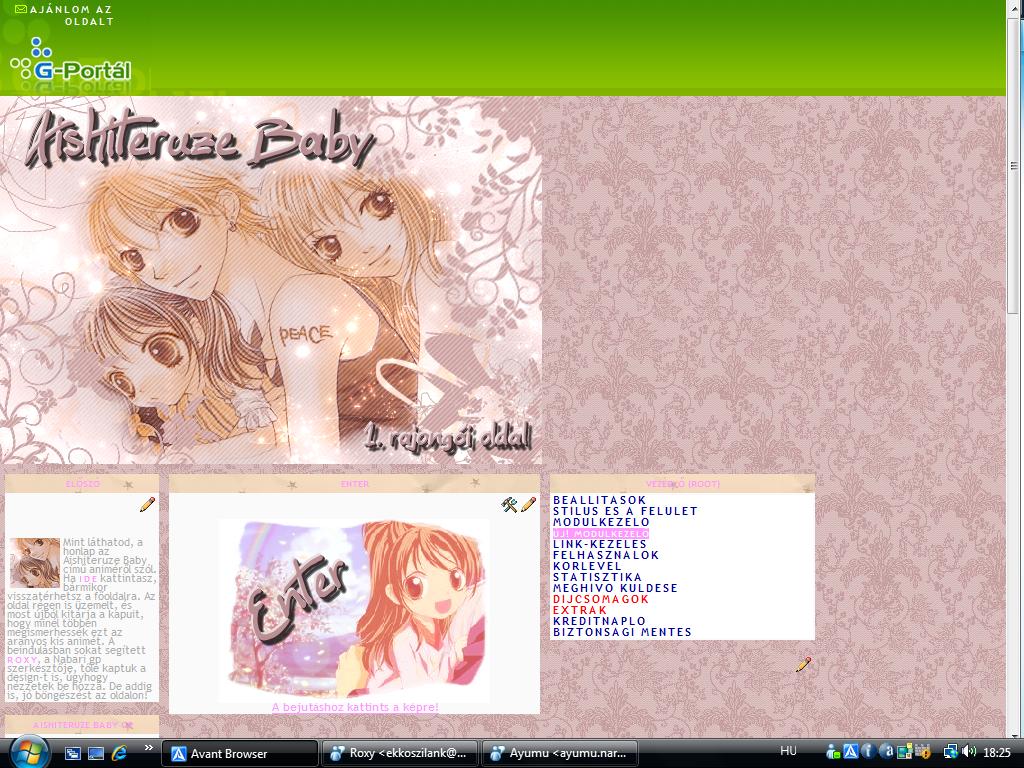Select the dark blue Modulkezelo menu entry
Screen dimensions: 1024x768
[601, 522]
